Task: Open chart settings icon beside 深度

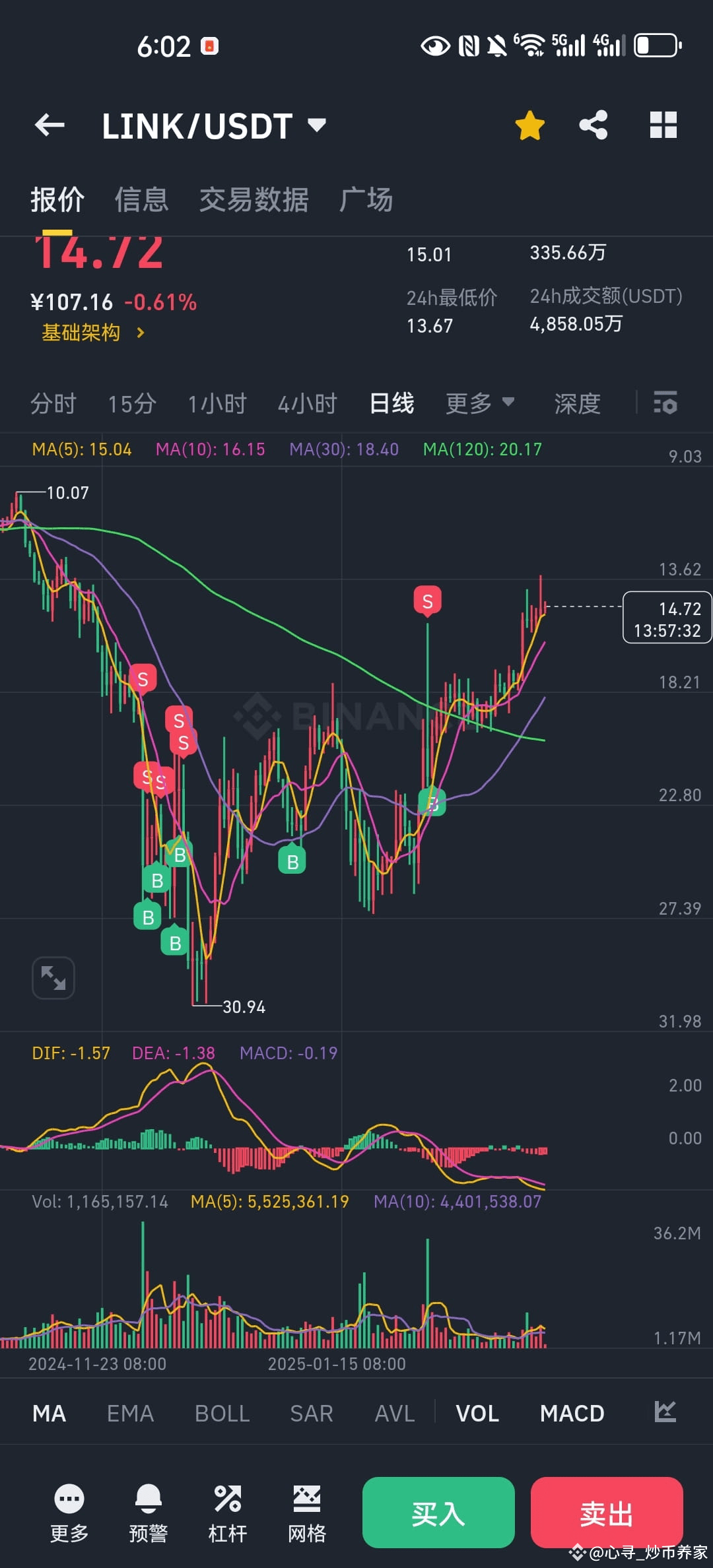Action: 665,403
